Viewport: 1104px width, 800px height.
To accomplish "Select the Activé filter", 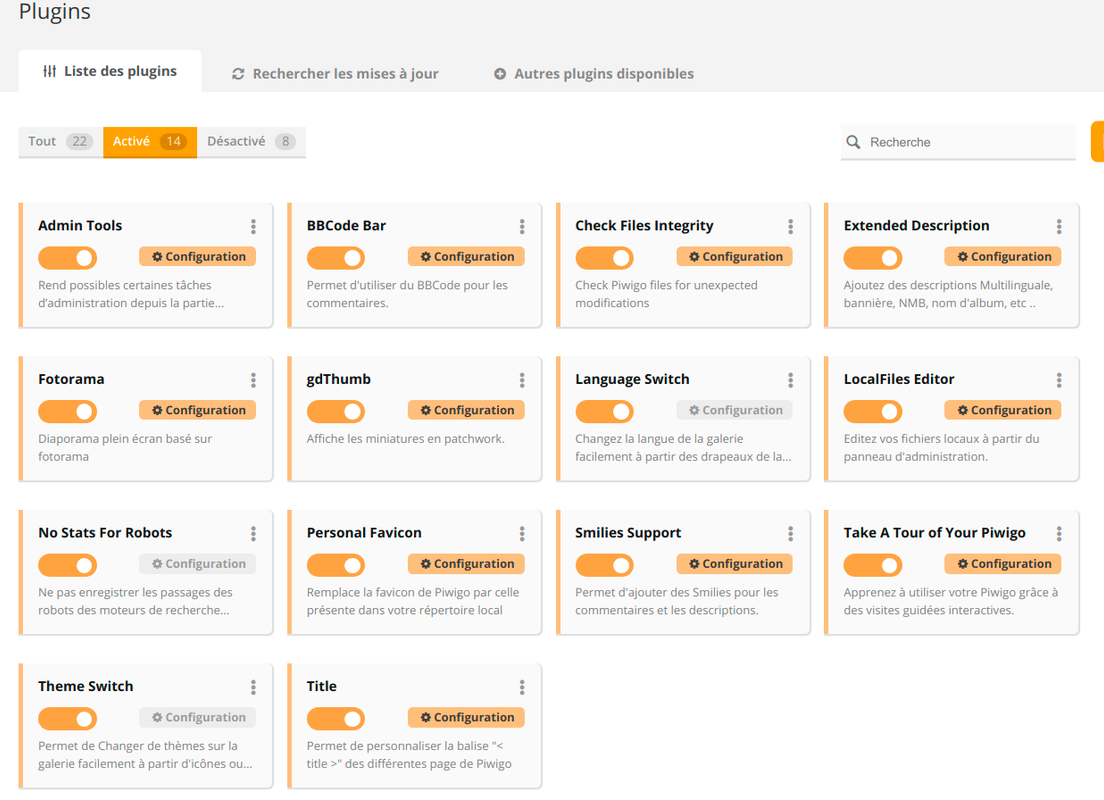I will [150, 142].
